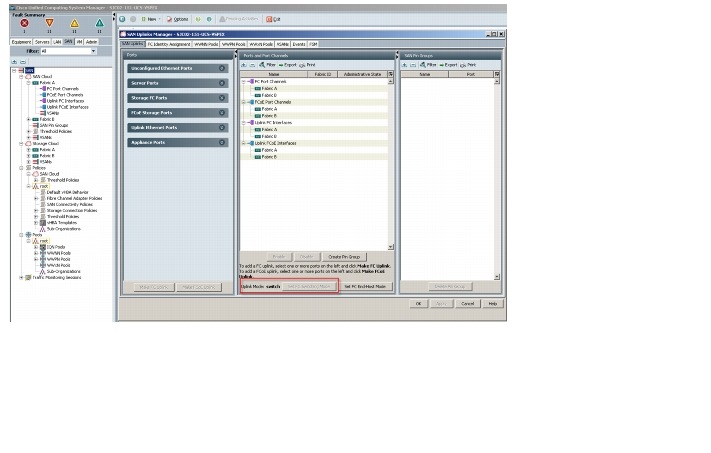This screenshot has width=711, height=453.
Task: Click Fabric ID column header
Action: 322,74
